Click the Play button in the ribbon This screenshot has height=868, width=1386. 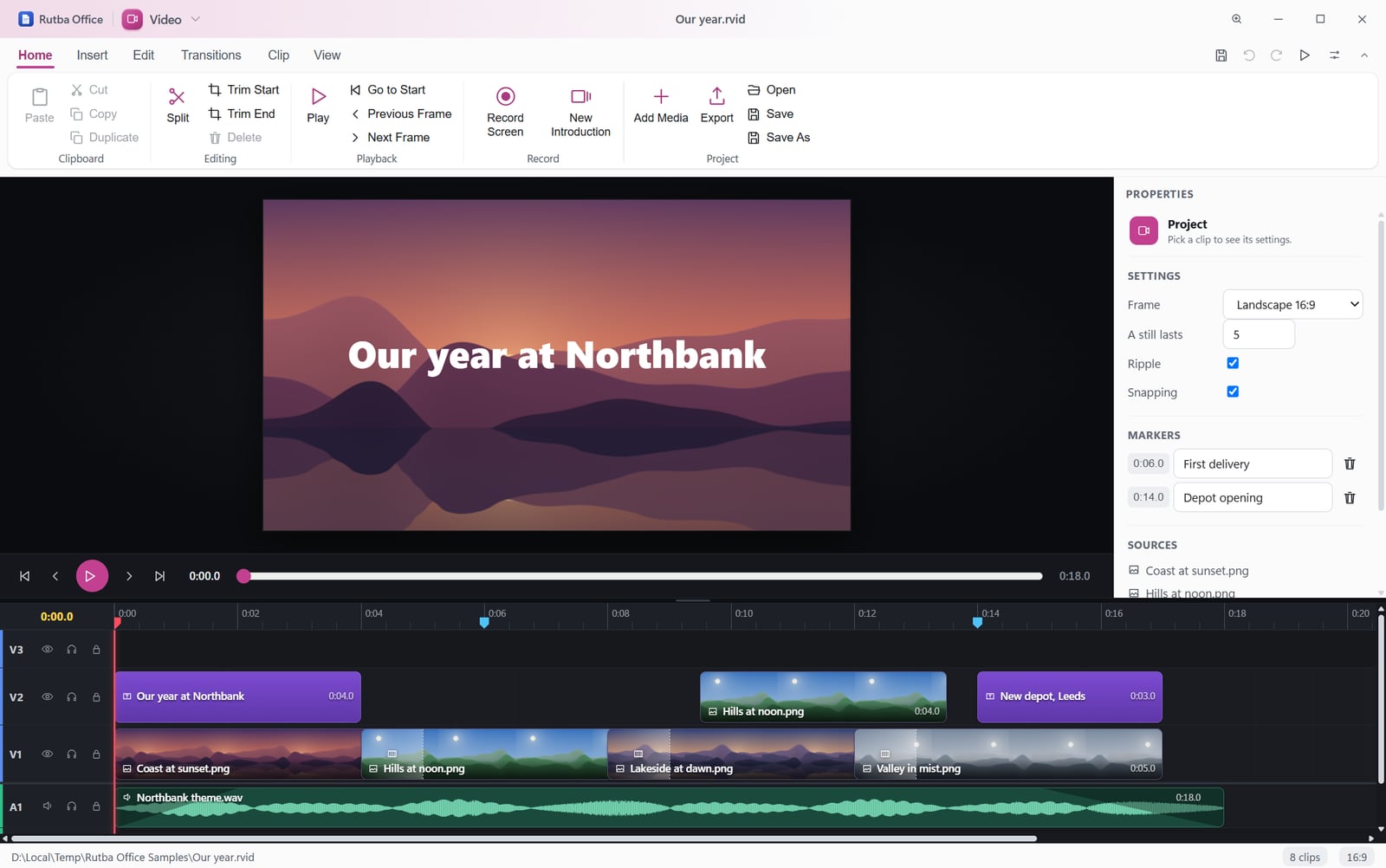[x=318, y=107]
